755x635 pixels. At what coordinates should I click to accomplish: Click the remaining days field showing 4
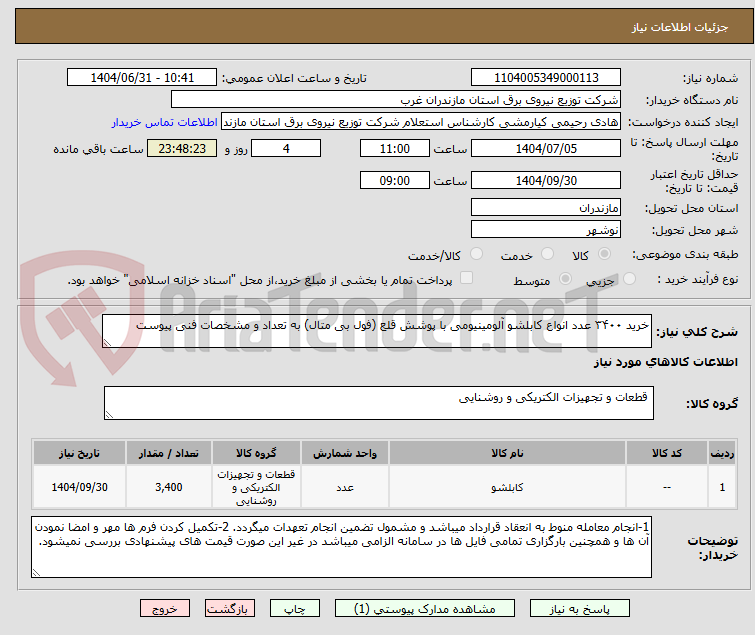coord(286,148)
